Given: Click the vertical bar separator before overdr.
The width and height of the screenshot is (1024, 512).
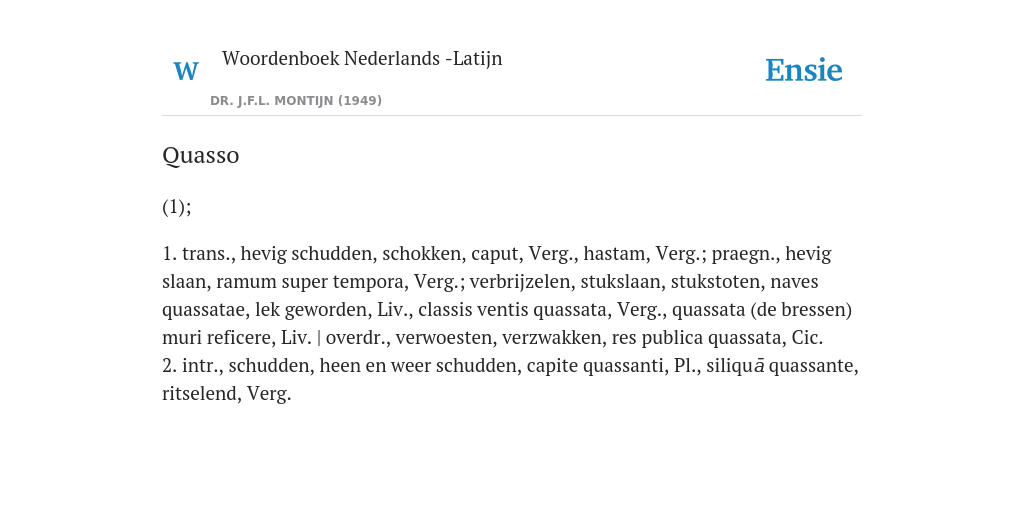Looking at the screenshot, I should [x=319, y=338].
